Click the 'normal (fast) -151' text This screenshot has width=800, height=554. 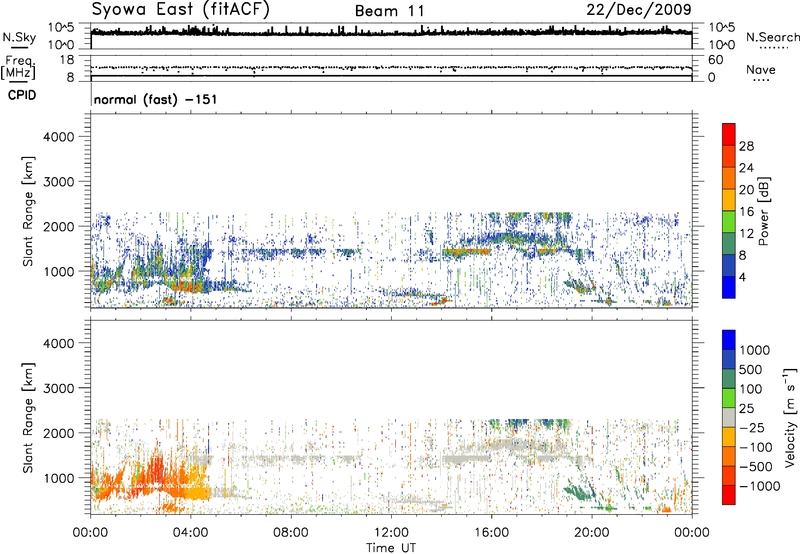tap(155, 99)
